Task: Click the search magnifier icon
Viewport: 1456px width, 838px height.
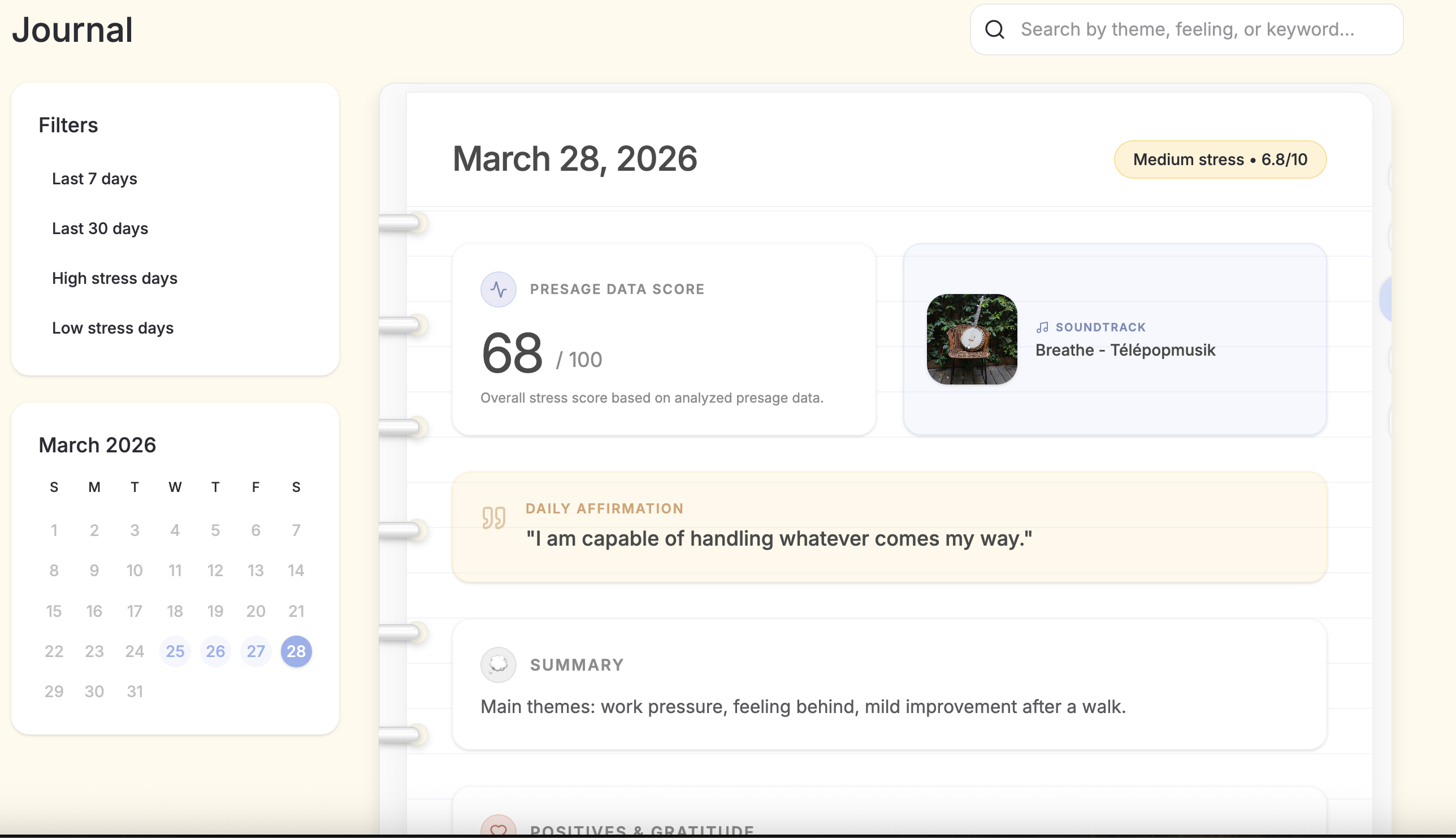Action: pos(995,29)
